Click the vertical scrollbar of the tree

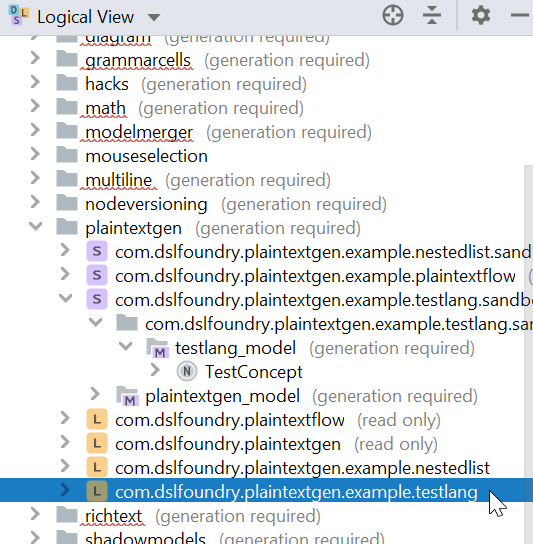528,347
